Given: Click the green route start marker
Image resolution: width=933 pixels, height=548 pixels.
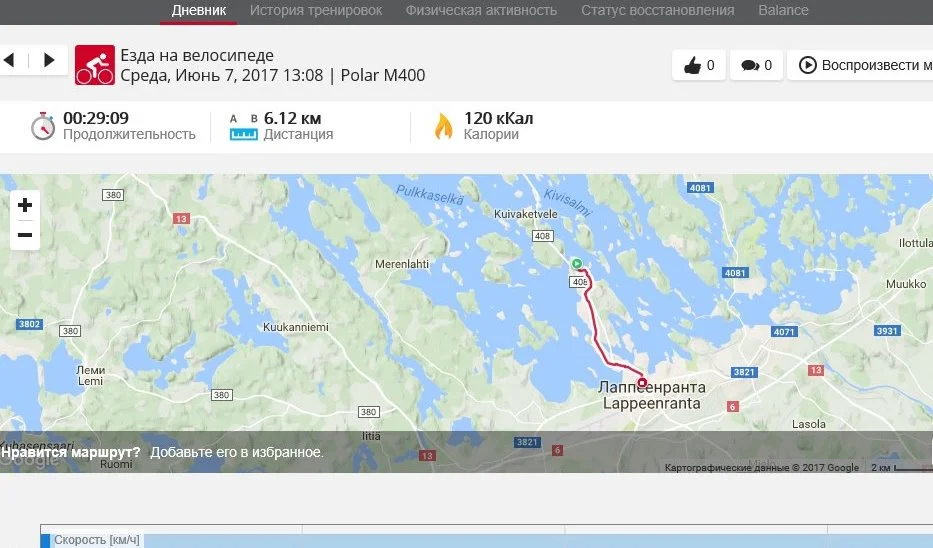Looking at the screenshot, I should click(x=577, y=264).
